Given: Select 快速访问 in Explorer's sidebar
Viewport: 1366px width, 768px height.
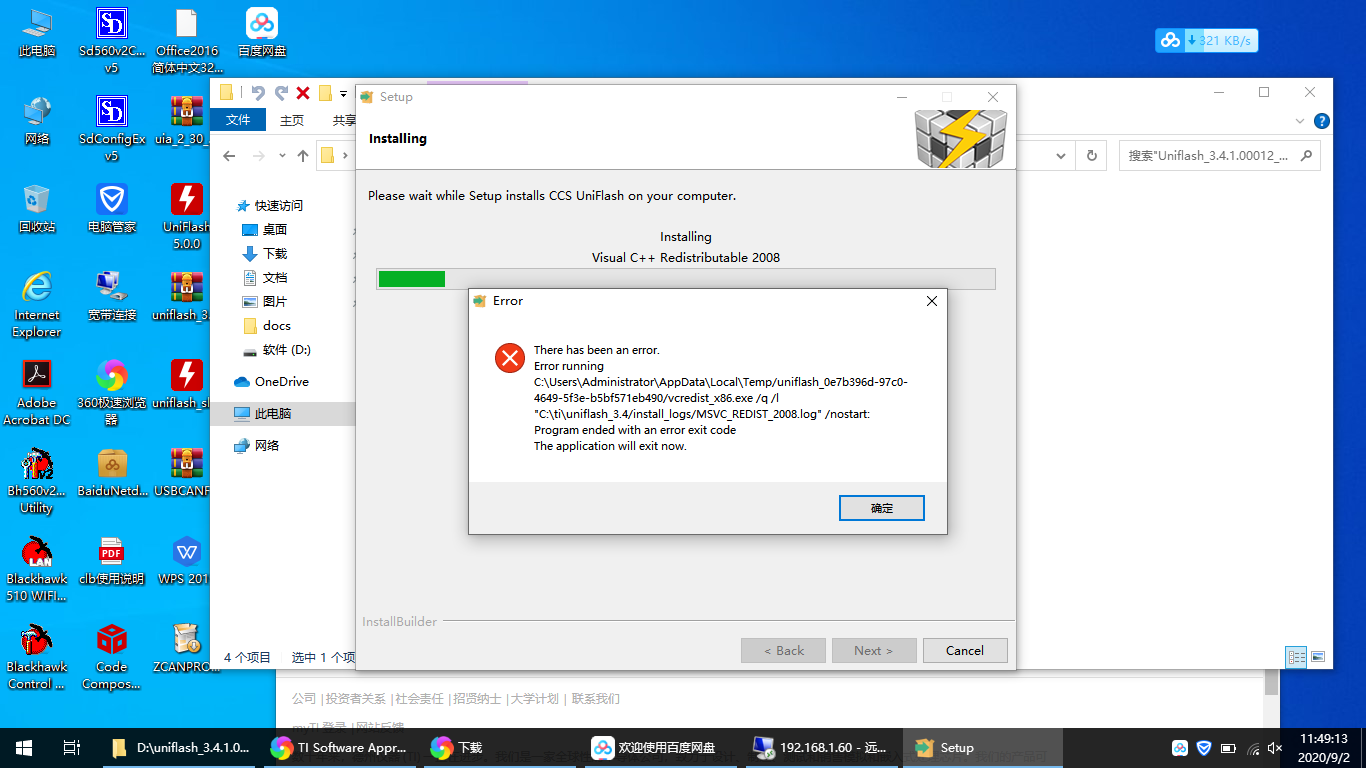Looking at the screenshot, I should pos(270,206).
